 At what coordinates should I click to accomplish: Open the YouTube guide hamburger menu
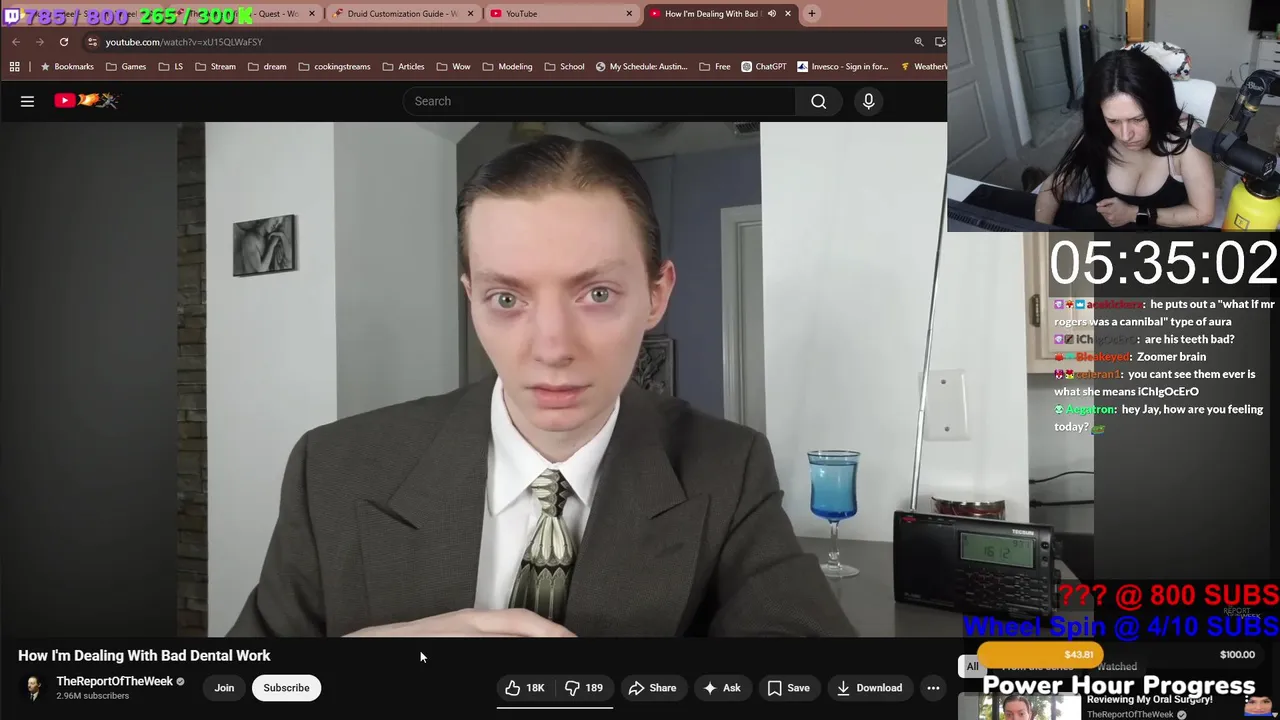[x=27, y=101]
